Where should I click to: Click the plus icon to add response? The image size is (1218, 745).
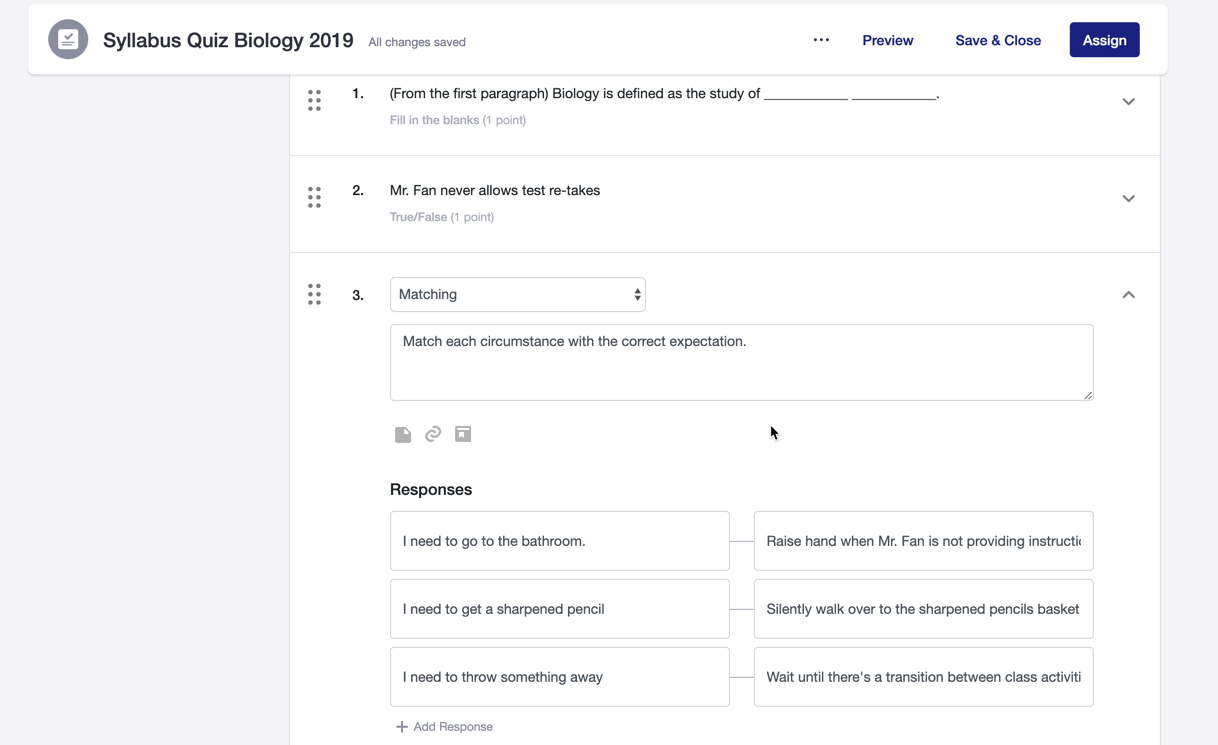[401, 727]
